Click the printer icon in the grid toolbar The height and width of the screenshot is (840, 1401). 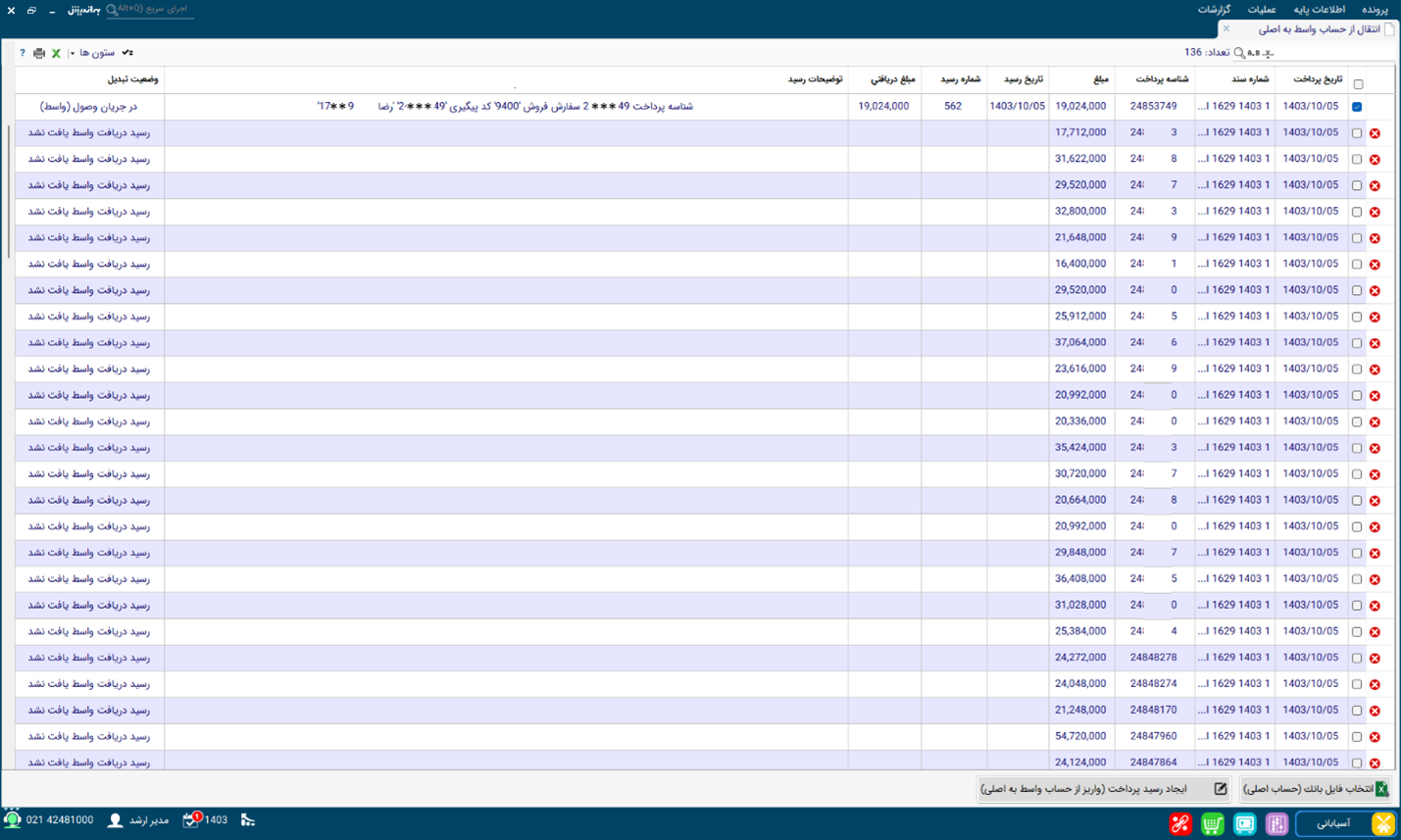tap(39, 53)
